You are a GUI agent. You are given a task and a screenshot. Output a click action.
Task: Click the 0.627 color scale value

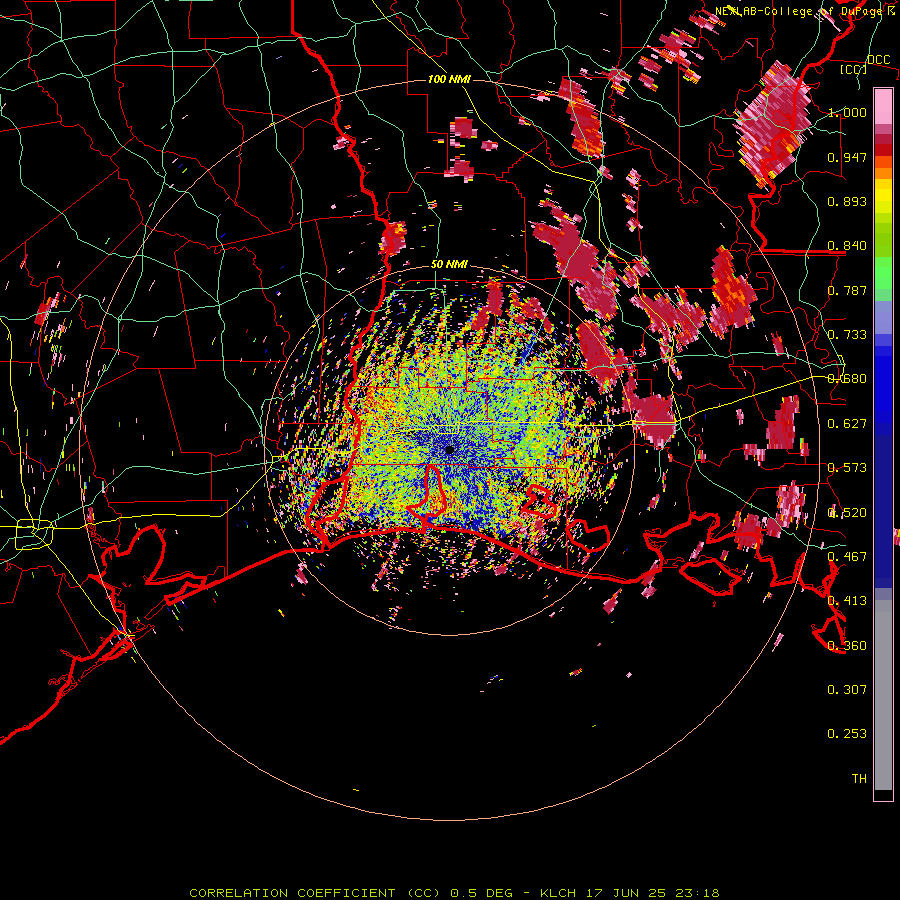847,424
